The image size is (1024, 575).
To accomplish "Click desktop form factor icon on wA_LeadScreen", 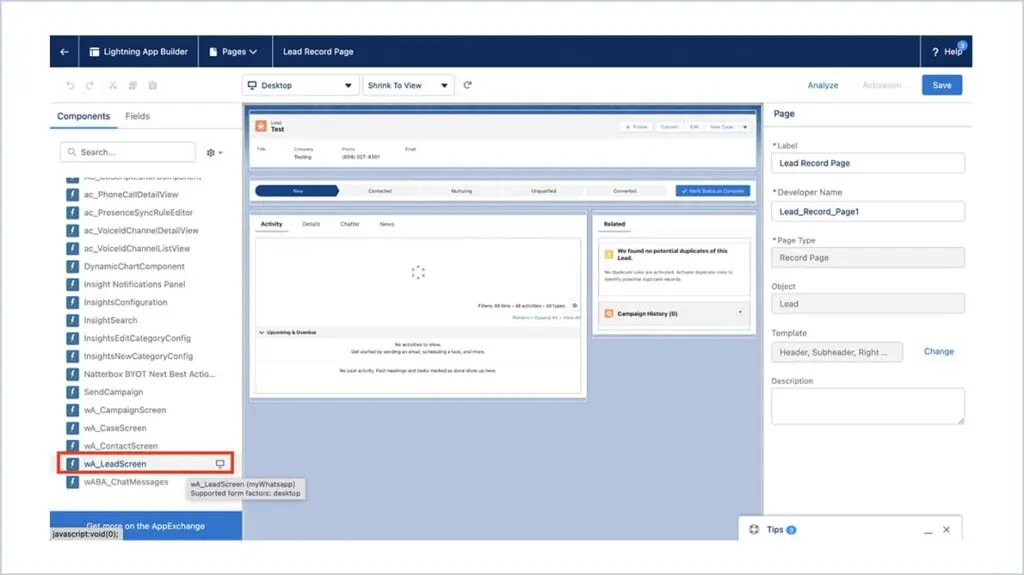I will (220, 464).
